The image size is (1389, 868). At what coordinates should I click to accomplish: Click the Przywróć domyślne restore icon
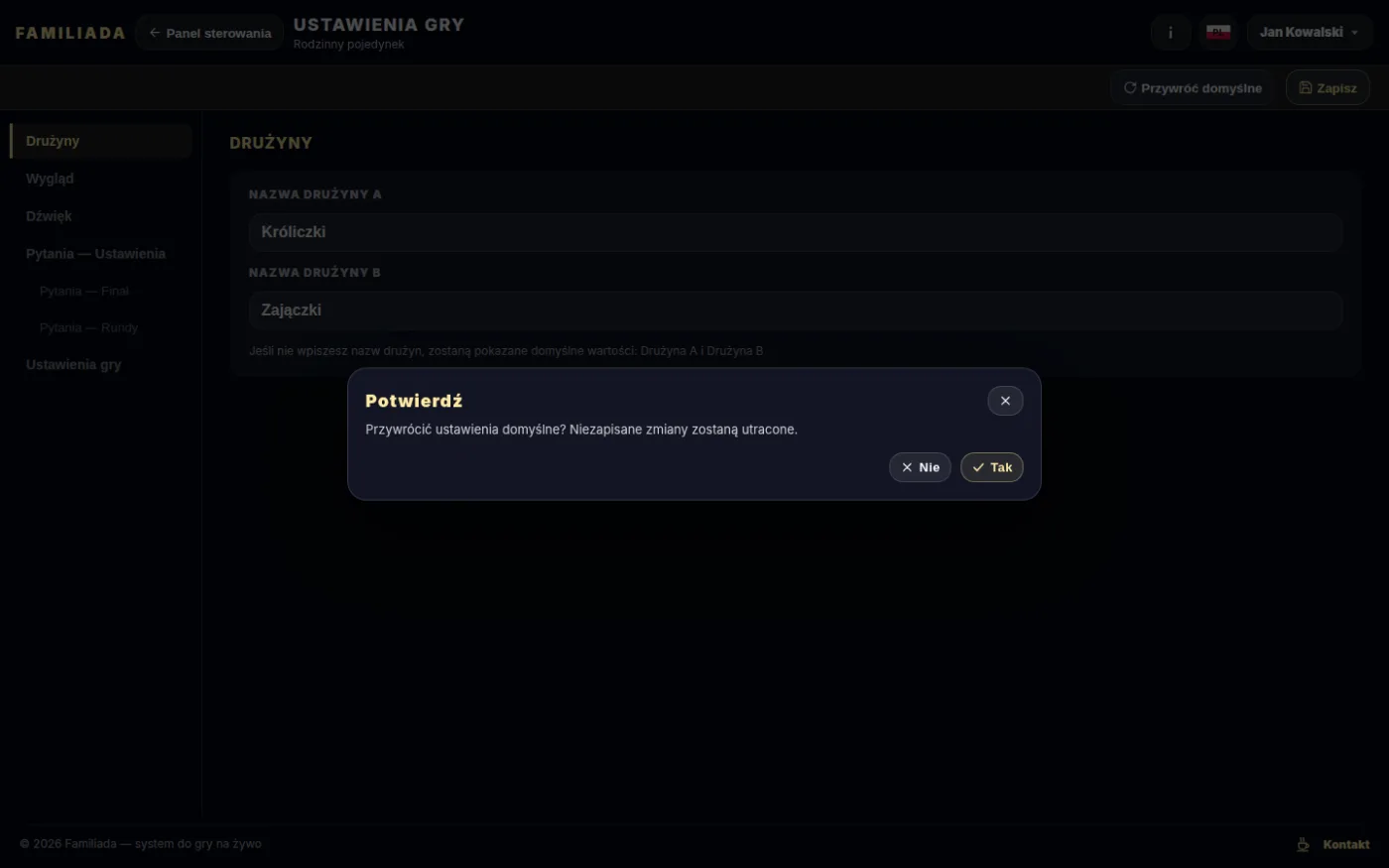coord(1129,88)
